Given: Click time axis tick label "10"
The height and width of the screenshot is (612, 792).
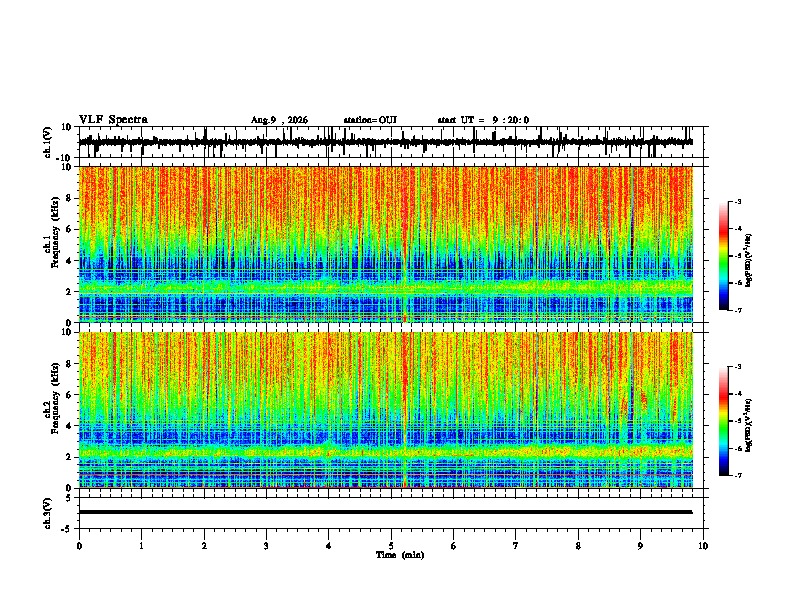Looking at the screenshot, I should 703,546.
